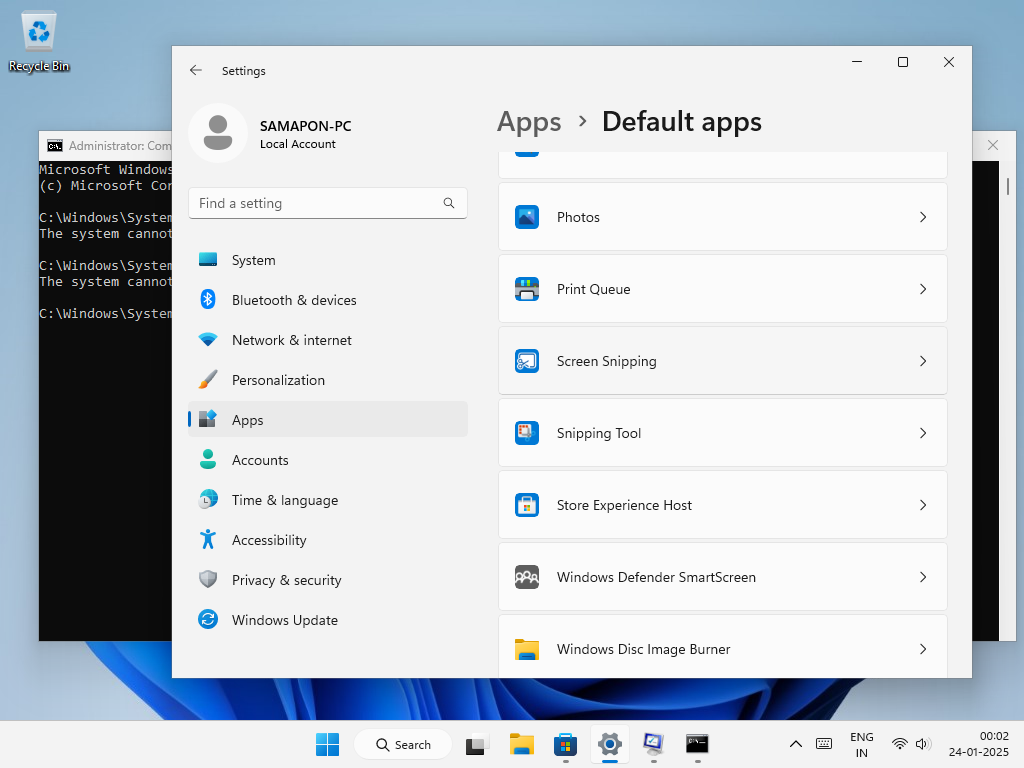Click the Time & language label

click(285, 500)
